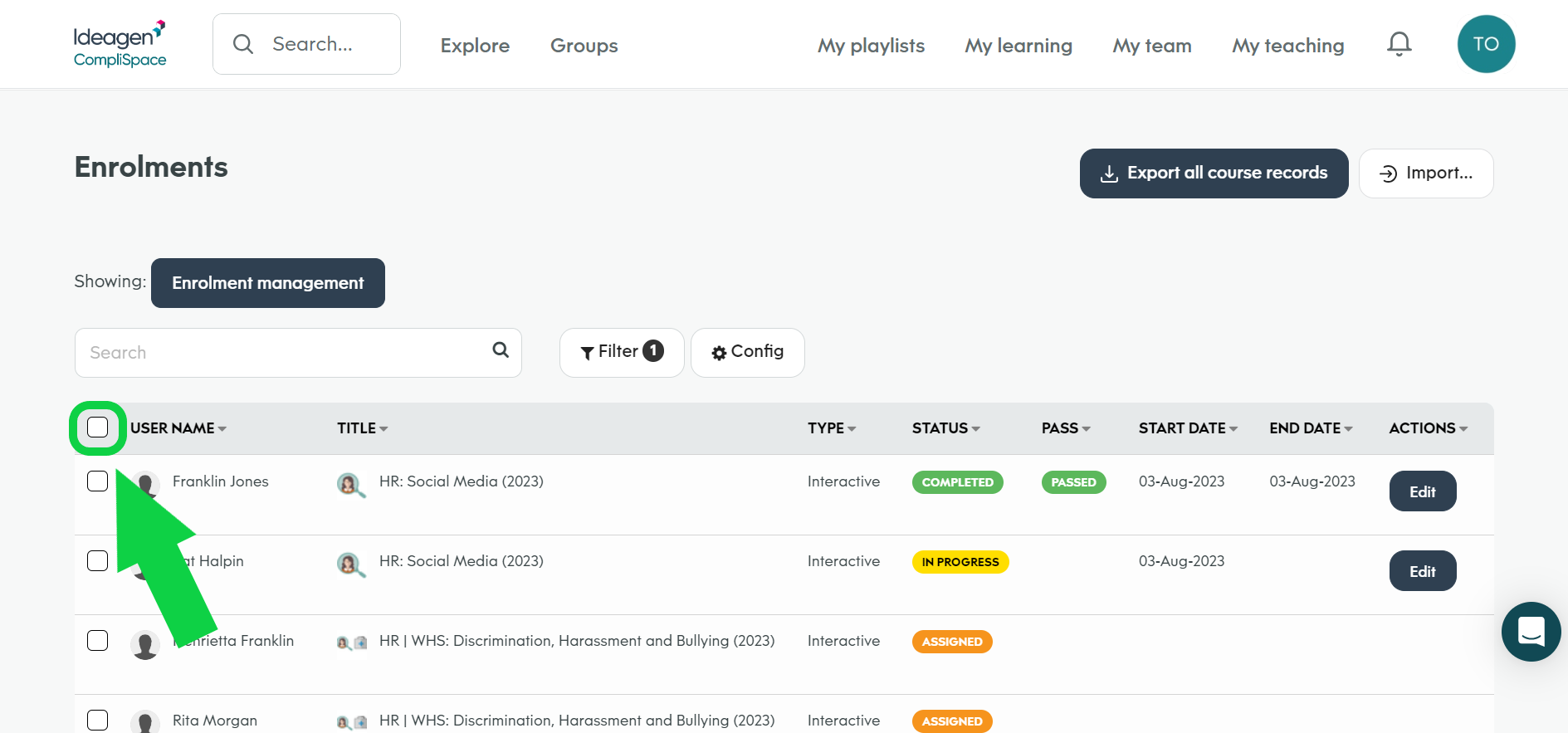Click the course icon for Halpin's HR: Social Media
This screenshot has width=1568, height=733.
[x=351, y=564]
